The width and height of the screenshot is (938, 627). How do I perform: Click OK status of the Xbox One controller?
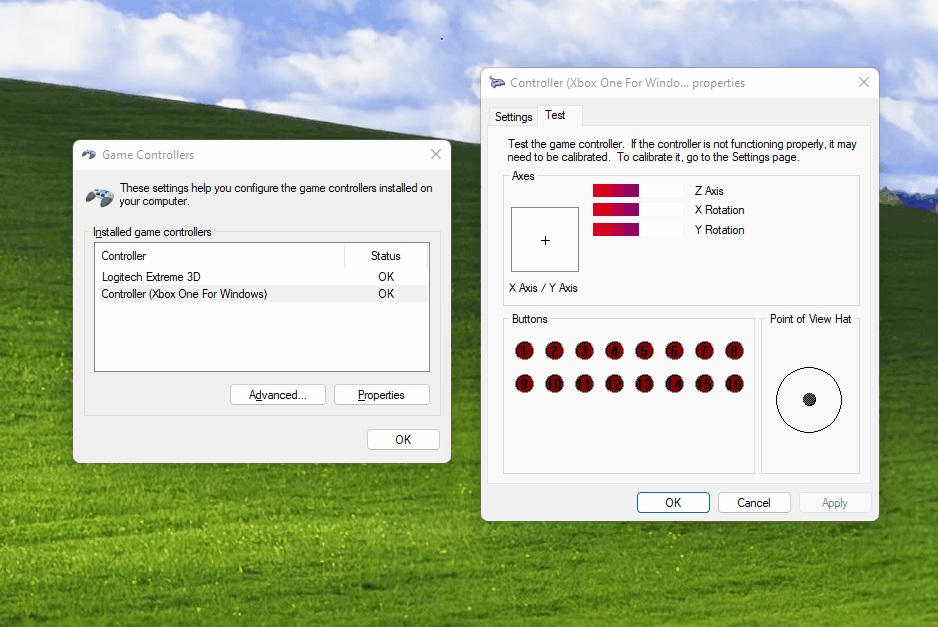pos(386,294)
